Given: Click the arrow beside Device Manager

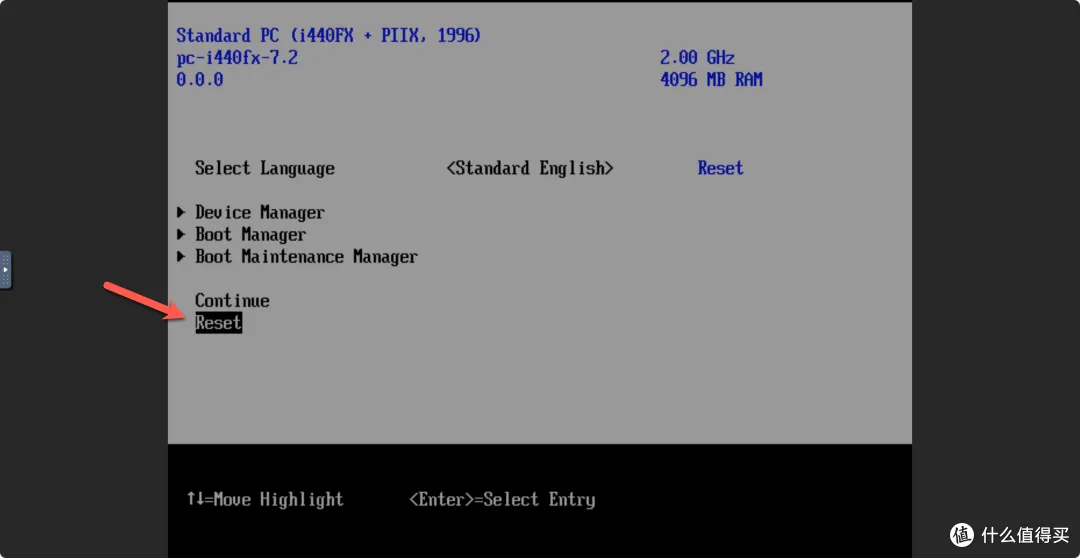Looking at the screenshot, I should (181, 212).
